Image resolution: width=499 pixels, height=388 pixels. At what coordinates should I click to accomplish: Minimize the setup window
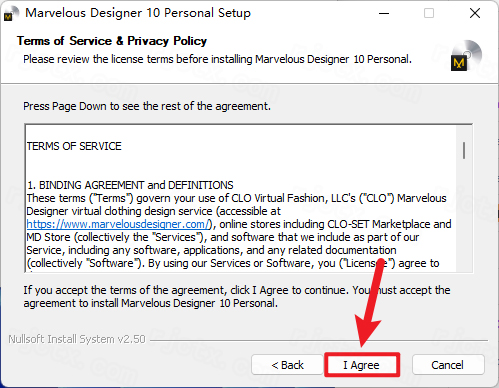[x=384, y=14]
